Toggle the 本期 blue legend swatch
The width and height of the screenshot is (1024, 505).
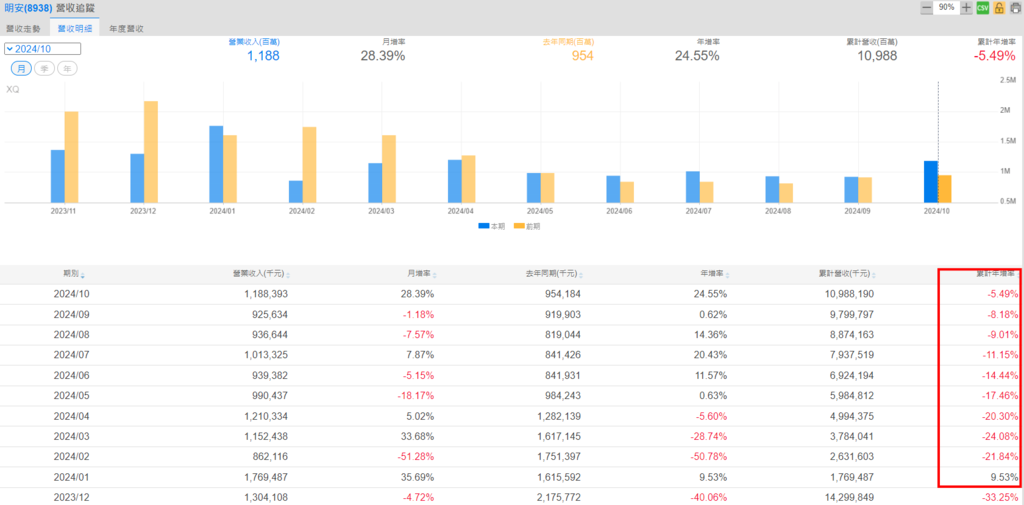click(484, 226)
